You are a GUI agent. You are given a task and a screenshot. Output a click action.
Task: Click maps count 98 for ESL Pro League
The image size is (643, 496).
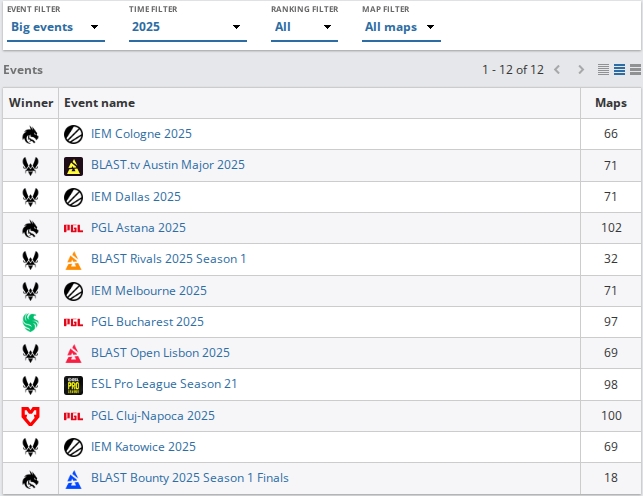[x=611, y=385]
